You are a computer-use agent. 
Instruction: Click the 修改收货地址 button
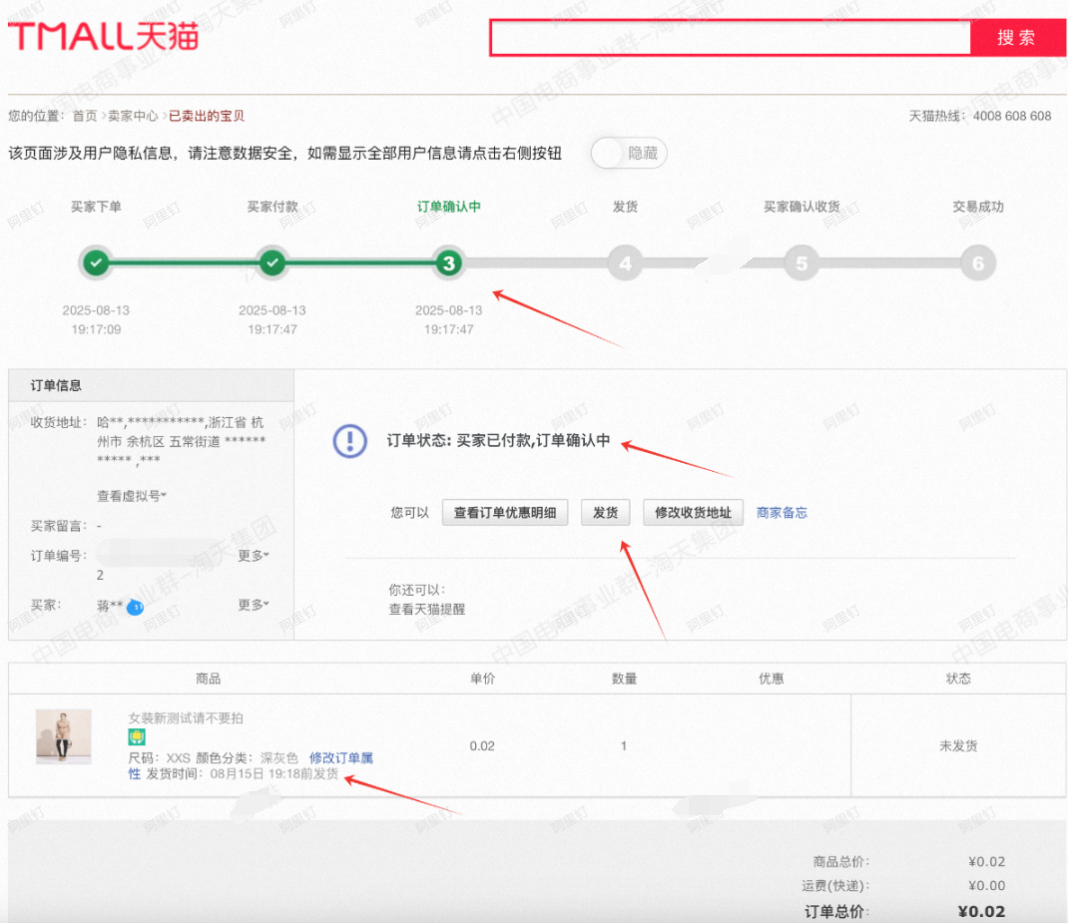693,512
